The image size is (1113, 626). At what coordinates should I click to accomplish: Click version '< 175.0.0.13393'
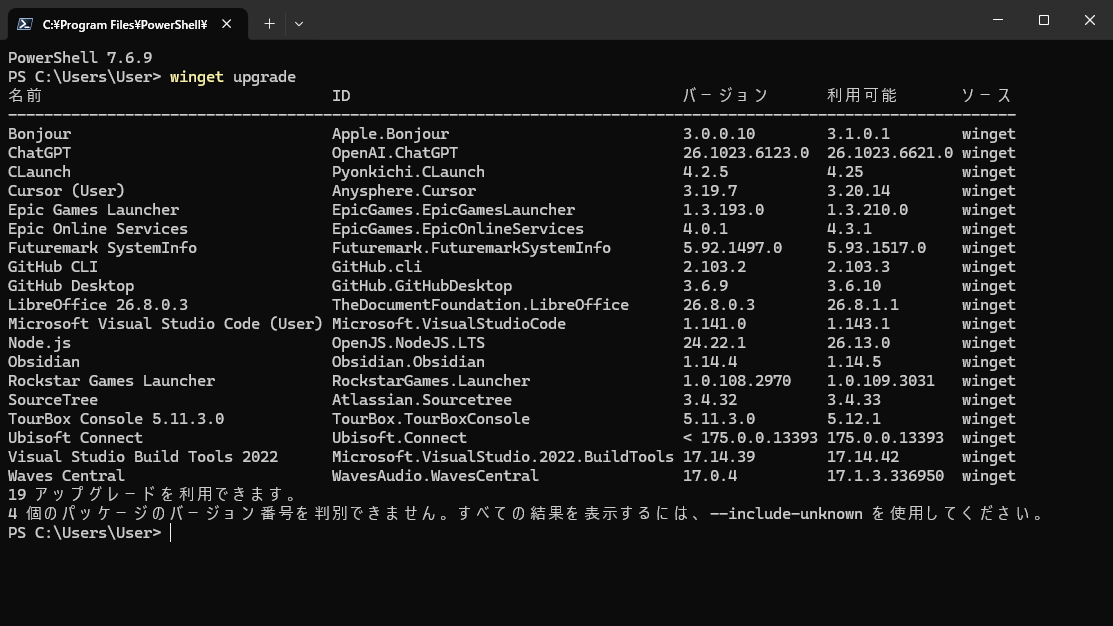[750, 438]
